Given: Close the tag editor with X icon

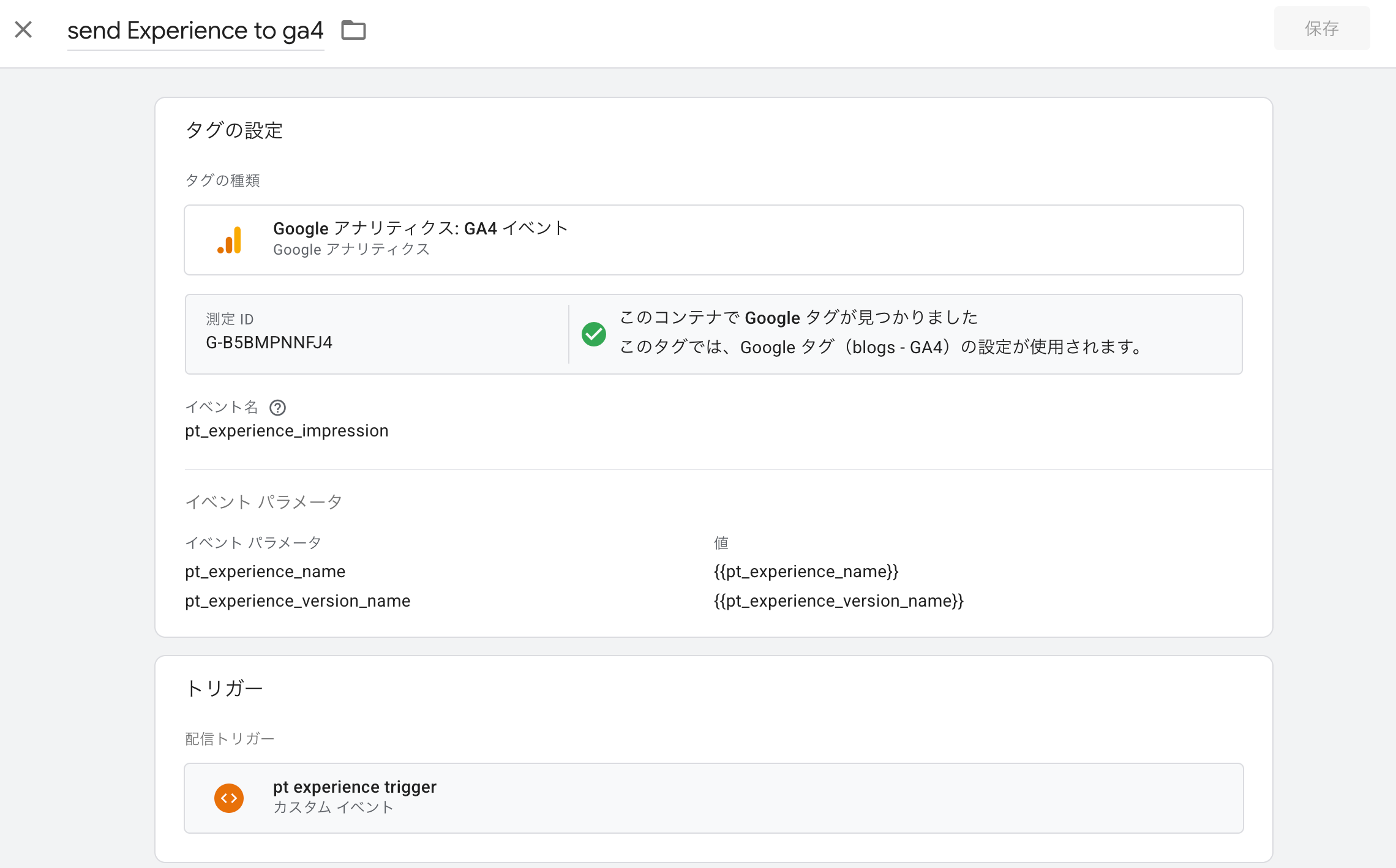Looking at the screenshot, I should (23, 29).
